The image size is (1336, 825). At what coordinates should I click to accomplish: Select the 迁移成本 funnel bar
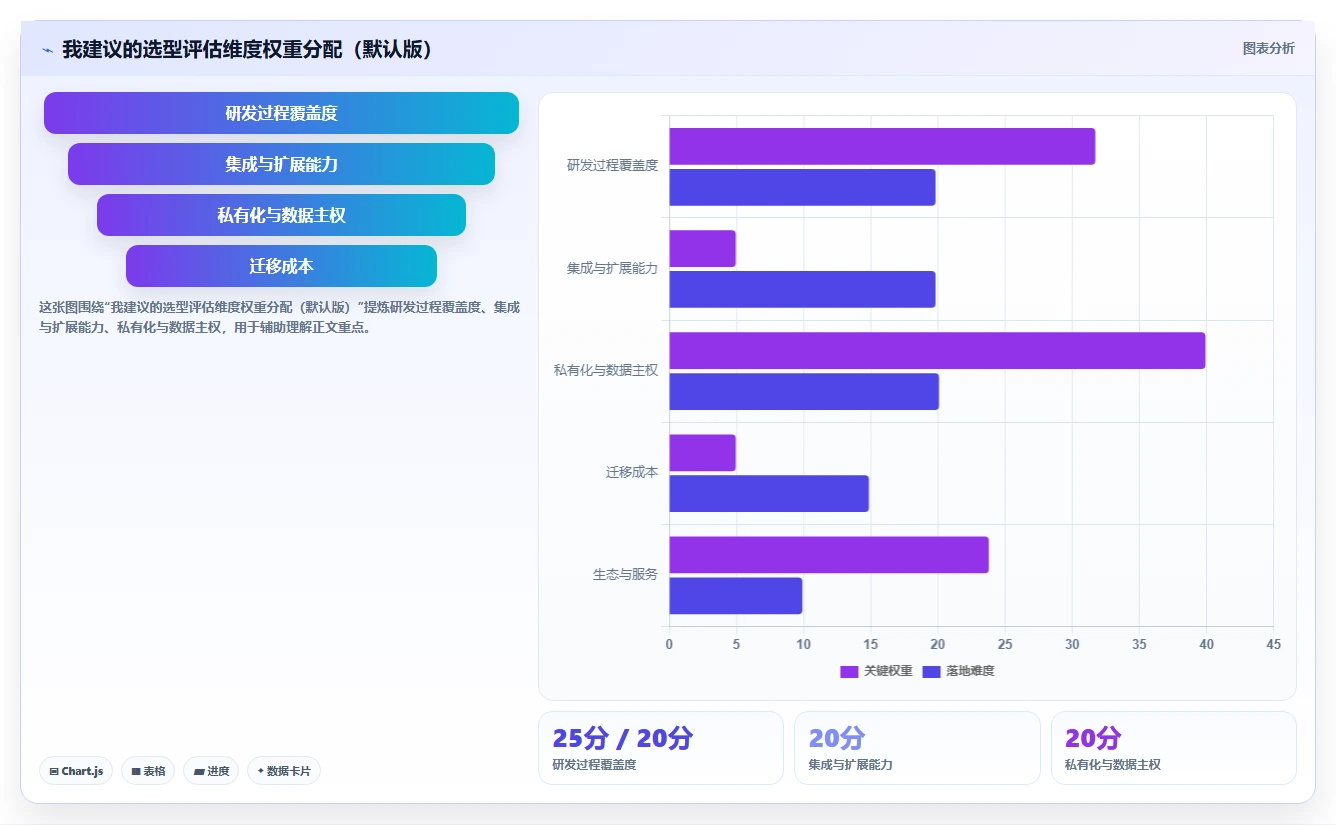click(281, 266)
